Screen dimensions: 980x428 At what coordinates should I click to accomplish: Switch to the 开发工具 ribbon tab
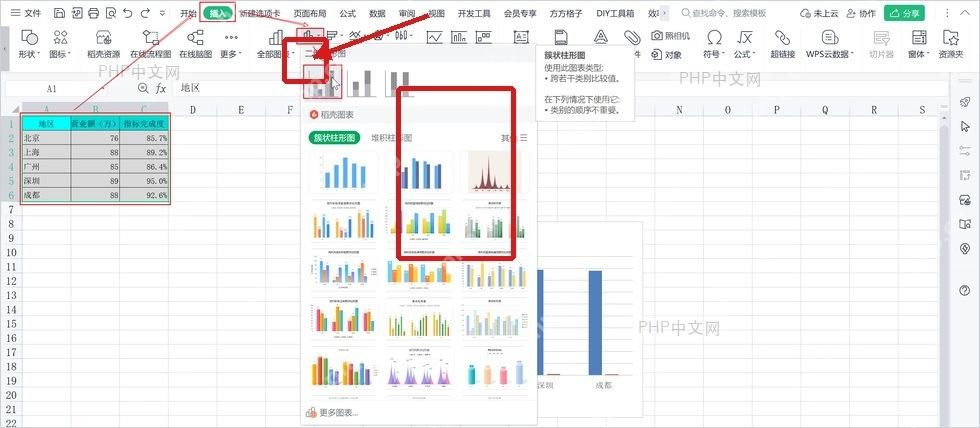(474, 13)
